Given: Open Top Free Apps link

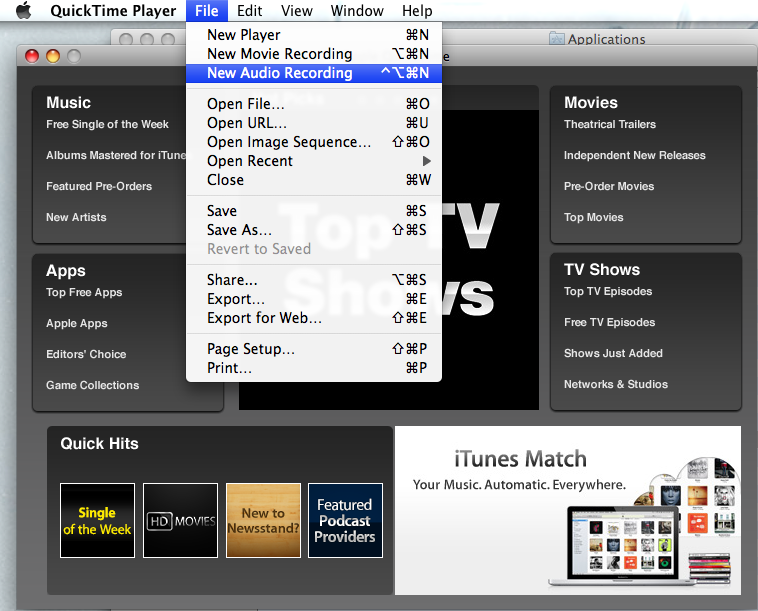Looking at the screenshot, I should (84, 292).
